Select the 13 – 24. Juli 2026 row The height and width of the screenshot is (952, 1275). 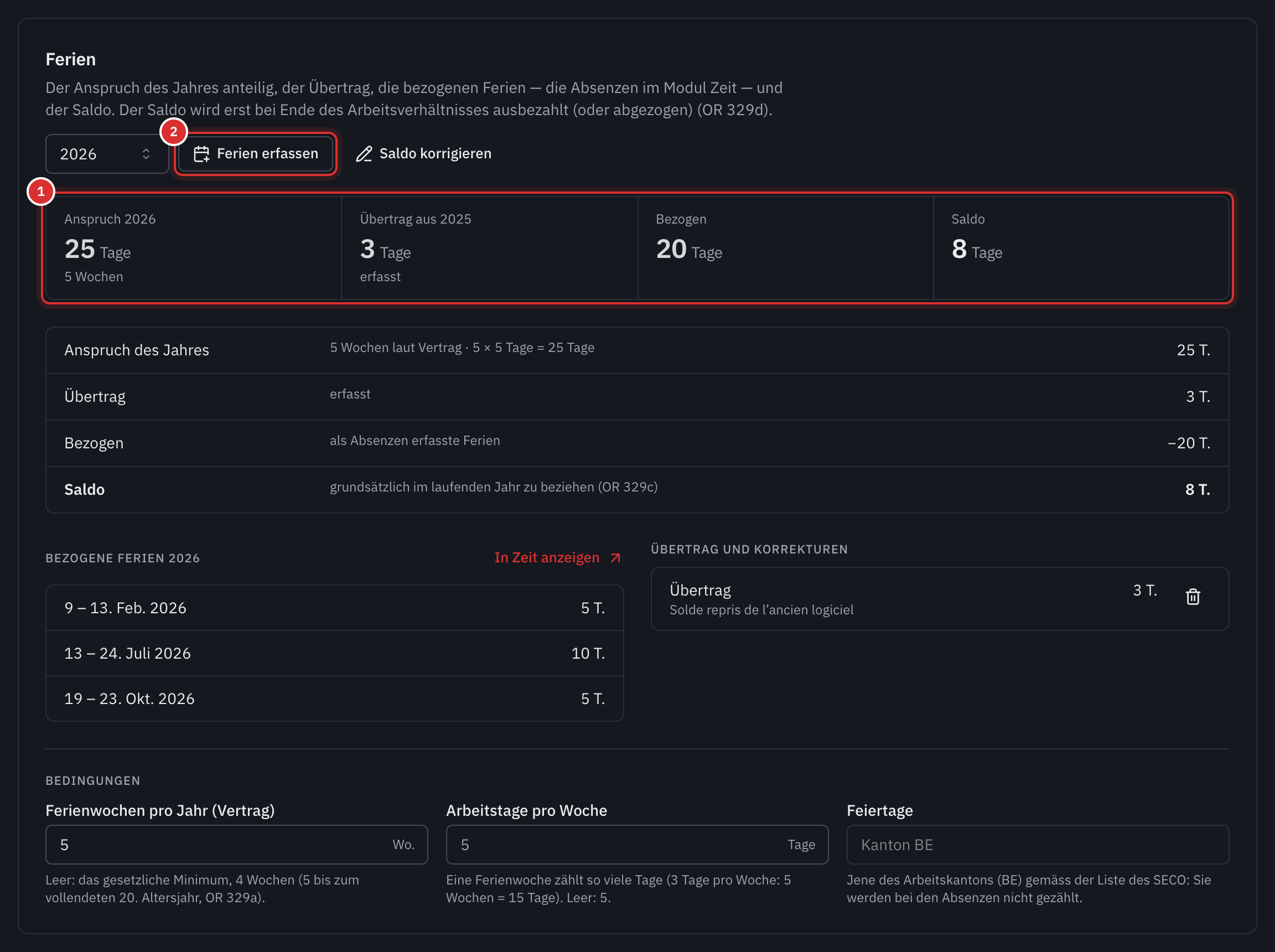point(335,654)
